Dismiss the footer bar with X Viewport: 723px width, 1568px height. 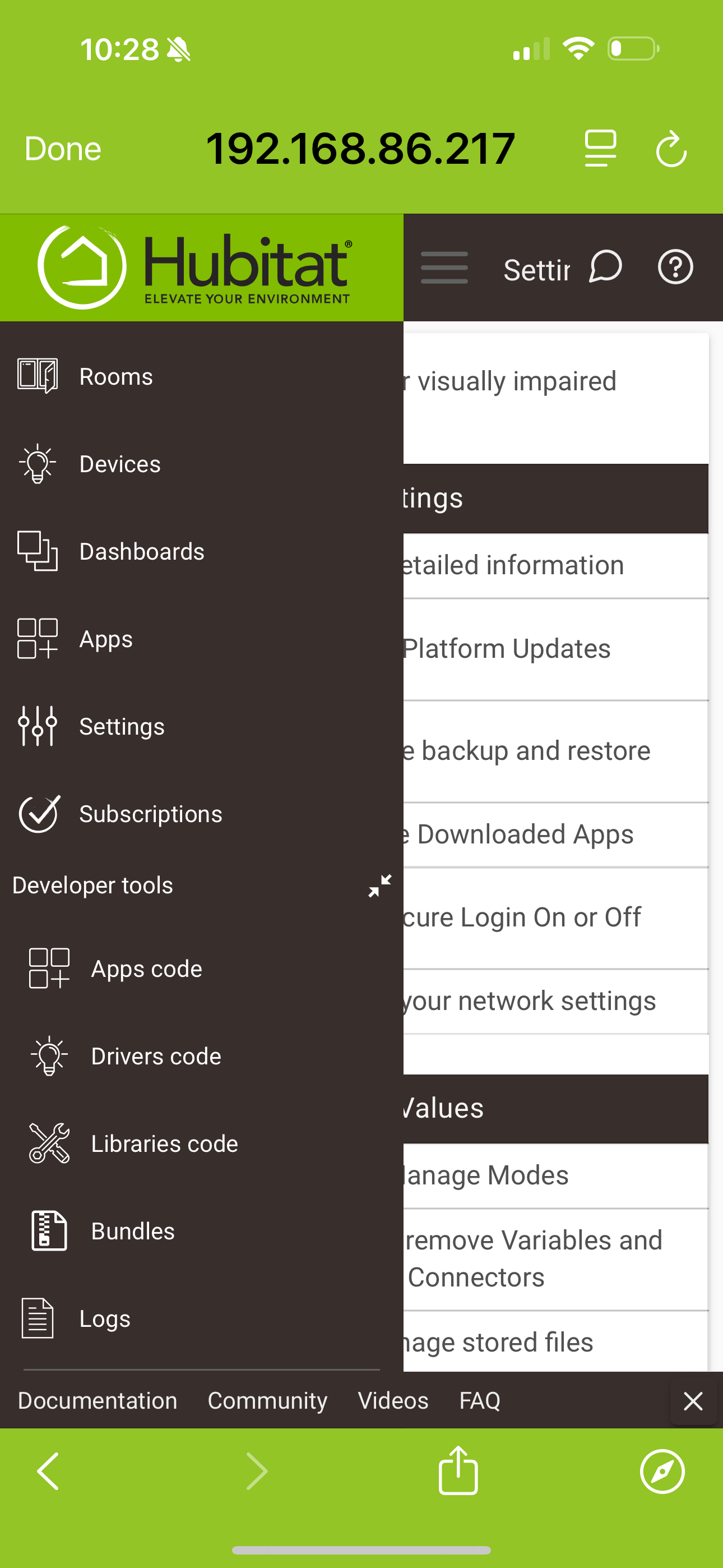tap(693, 1401)
